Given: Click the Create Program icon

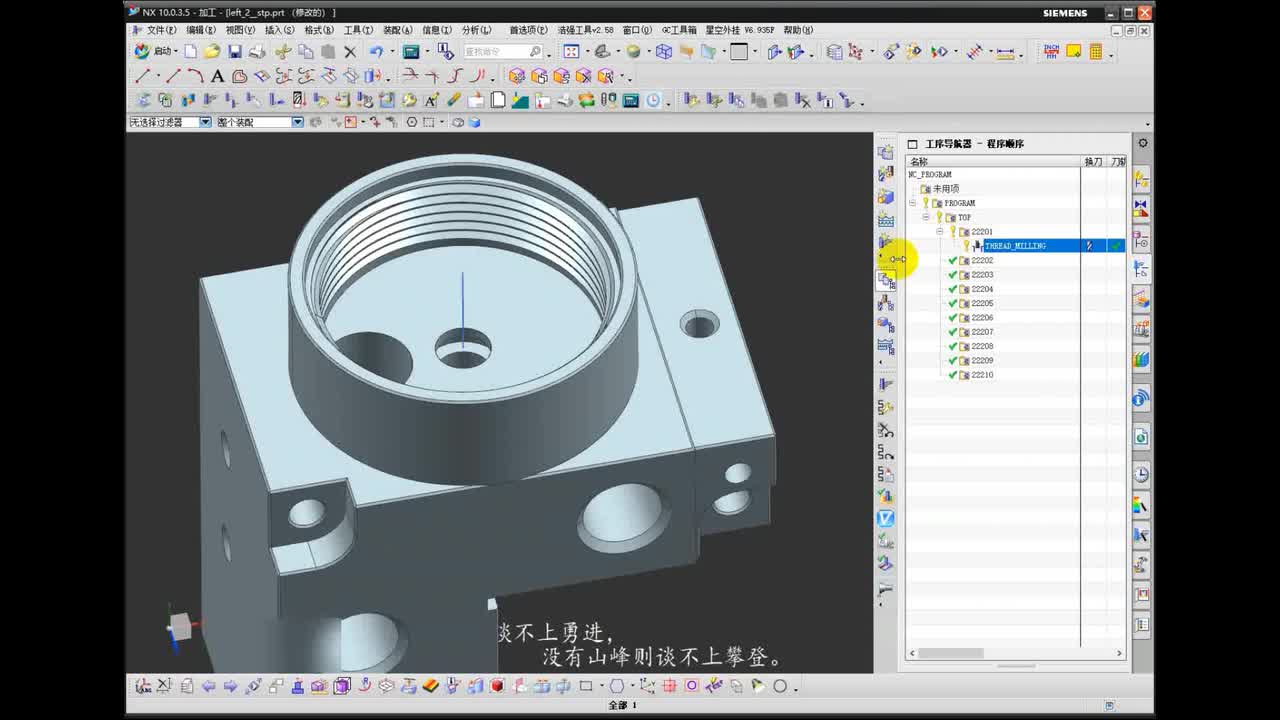Looking at the screenshot, I should click(x=886, y=152).
